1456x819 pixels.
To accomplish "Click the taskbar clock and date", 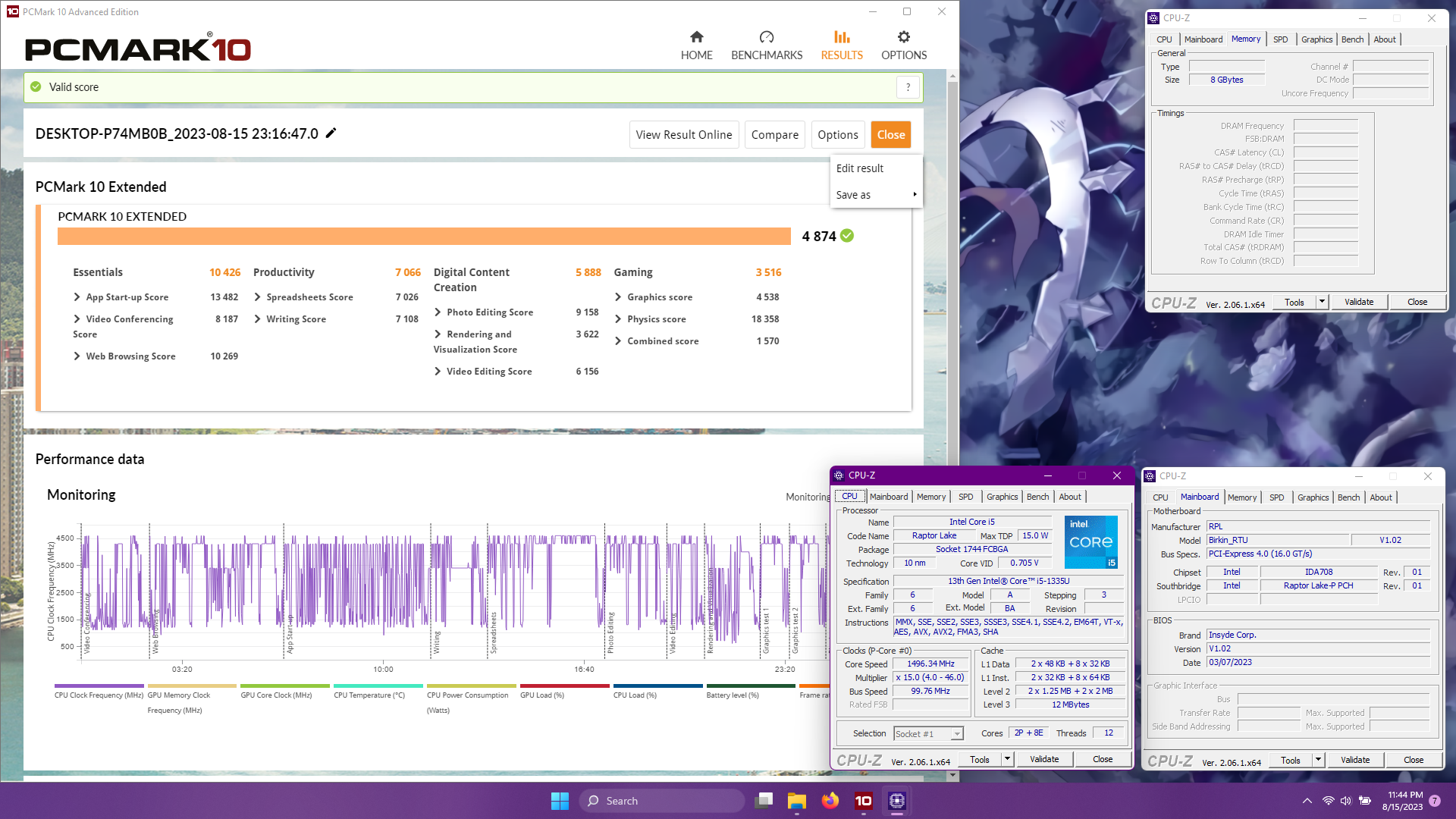I will click(x=1404, y=801).
